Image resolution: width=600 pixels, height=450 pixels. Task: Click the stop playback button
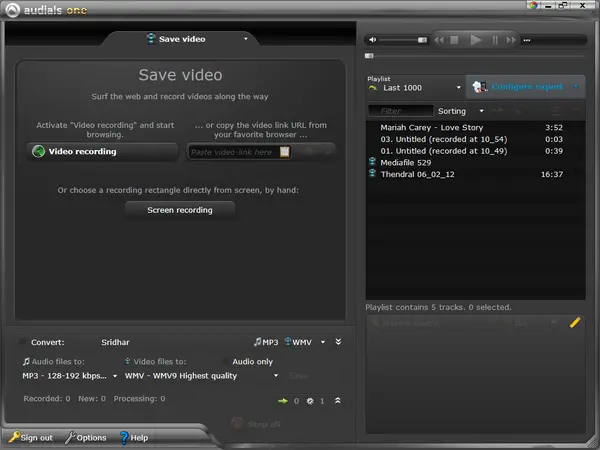(x=454, y=40)
